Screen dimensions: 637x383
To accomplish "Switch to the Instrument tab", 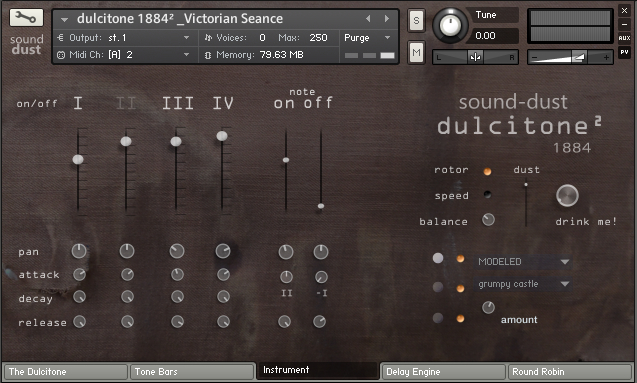I will (318, 370).
